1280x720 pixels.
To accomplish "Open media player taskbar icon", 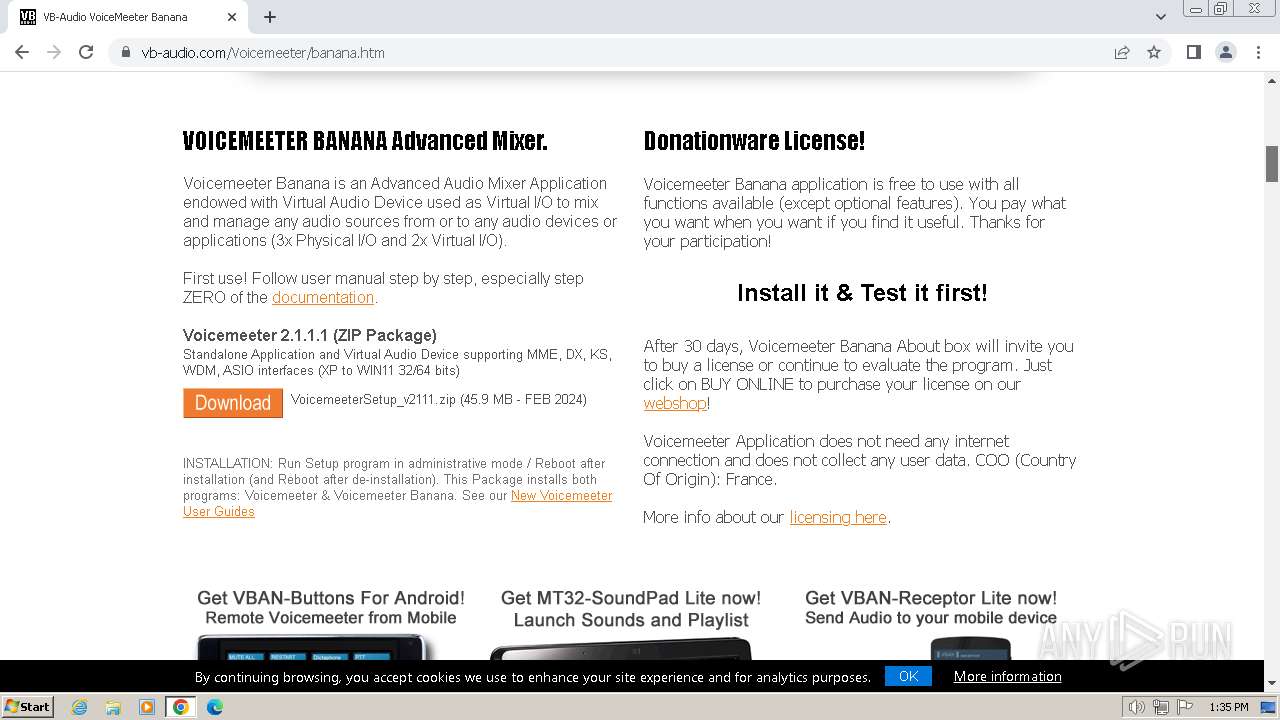I will (x=147, y=707).
